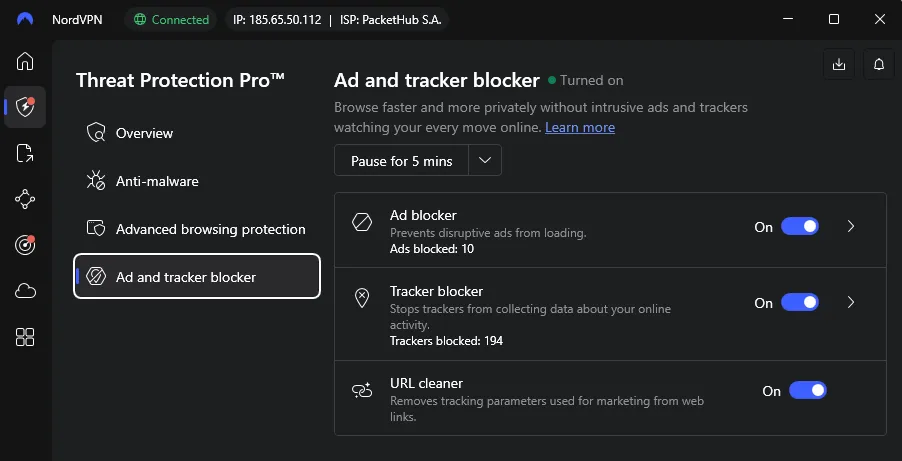Click the IP: 185.65.50.112 text
Screen dimensions: 902x461
tap(277, 20)
